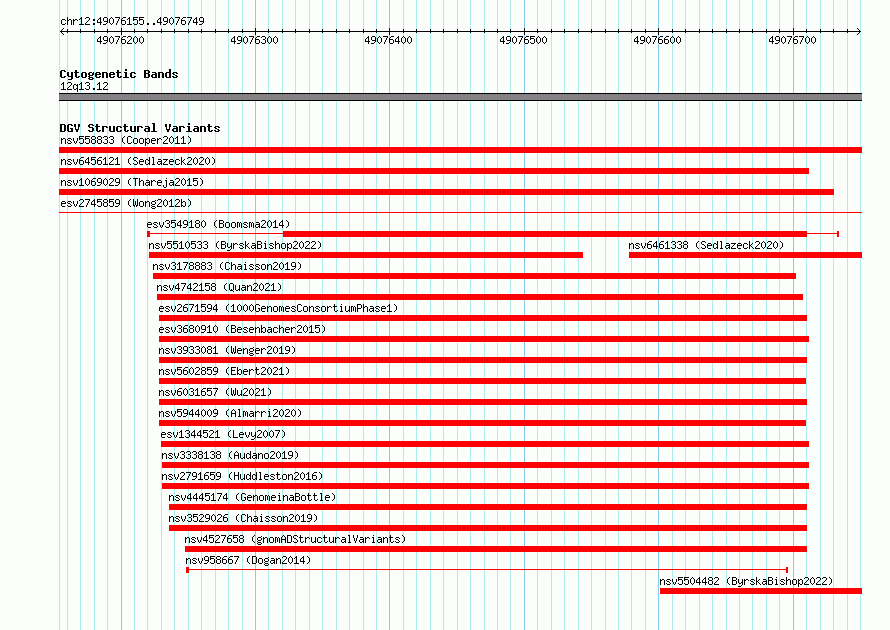Select nsv6031657 (Wu2021) label
The height and width of the screenshot is (630, 890).
click(x=215, y=392)
